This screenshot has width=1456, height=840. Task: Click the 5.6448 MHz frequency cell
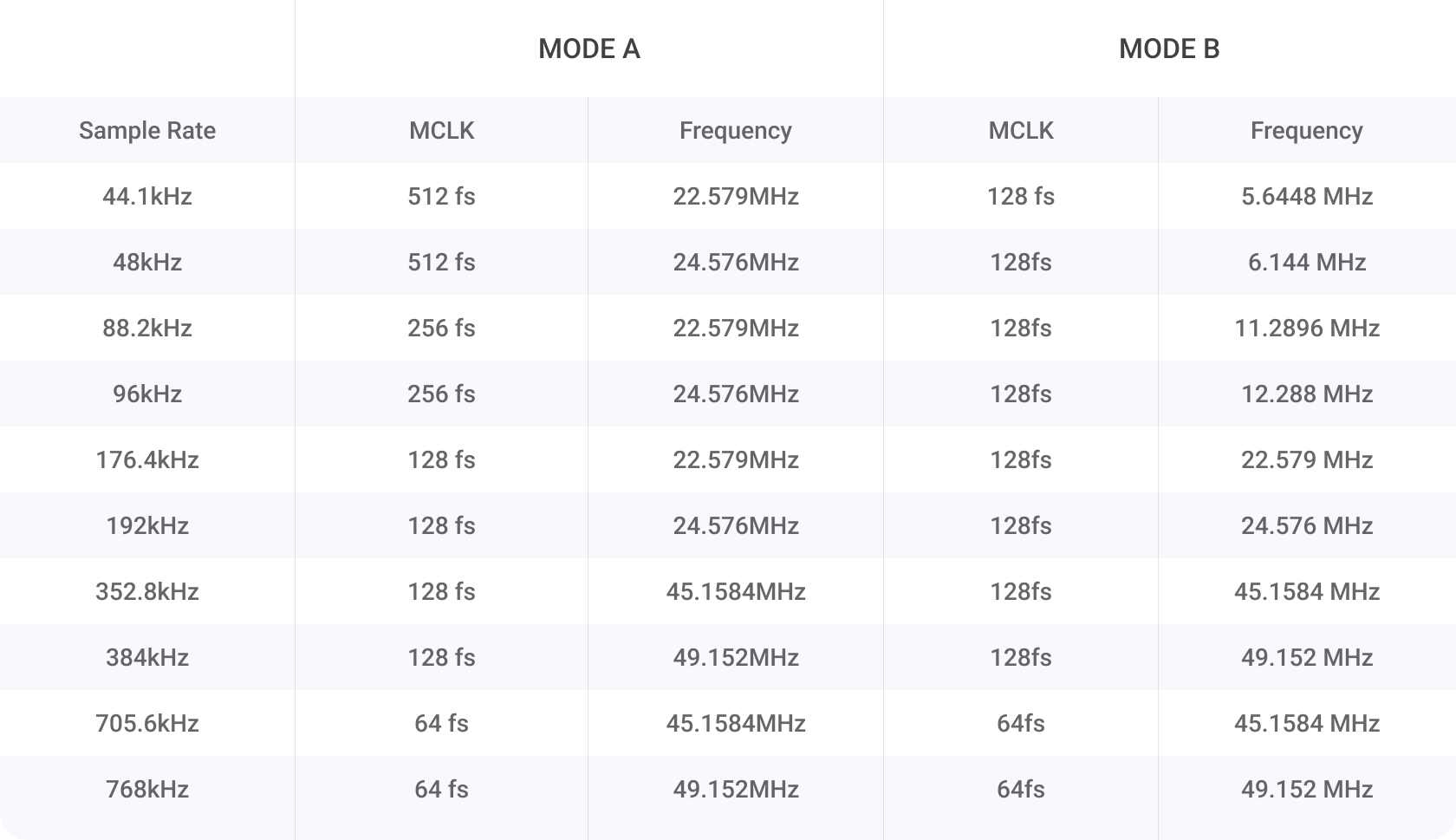tap(1306, 196)
